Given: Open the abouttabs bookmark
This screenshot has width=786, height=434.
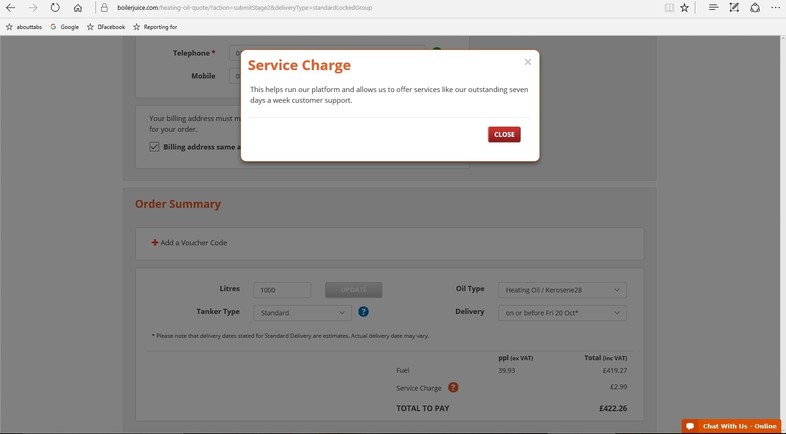Looking at the screenshot, I should tap(24, 27).
